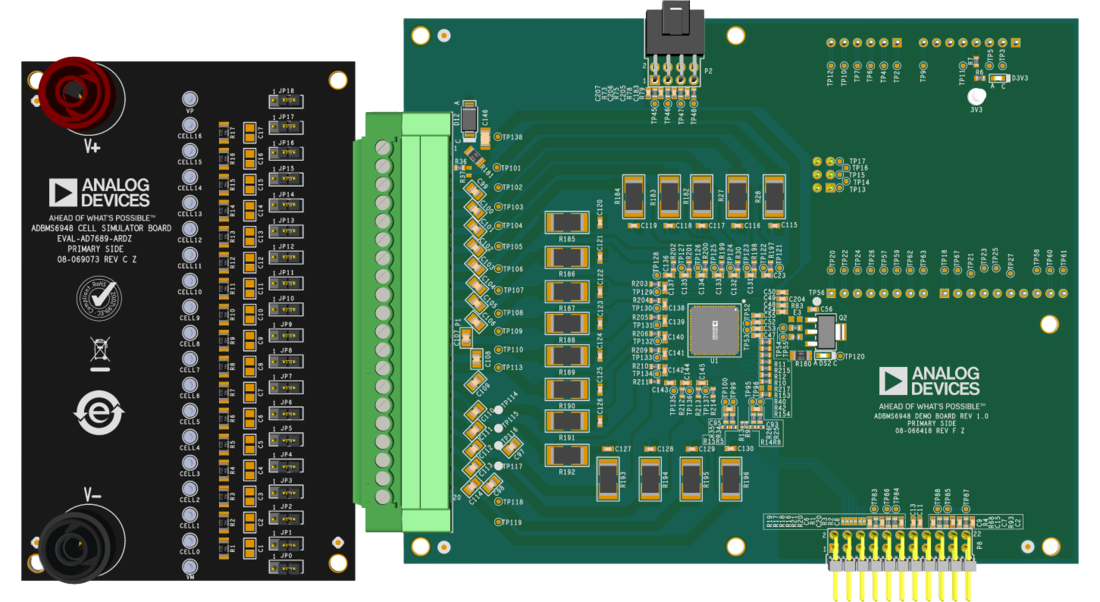Click the TP17 test point label
Image resolution: width=1100 pixels, height=602 pixels.
tap(857, 161)
